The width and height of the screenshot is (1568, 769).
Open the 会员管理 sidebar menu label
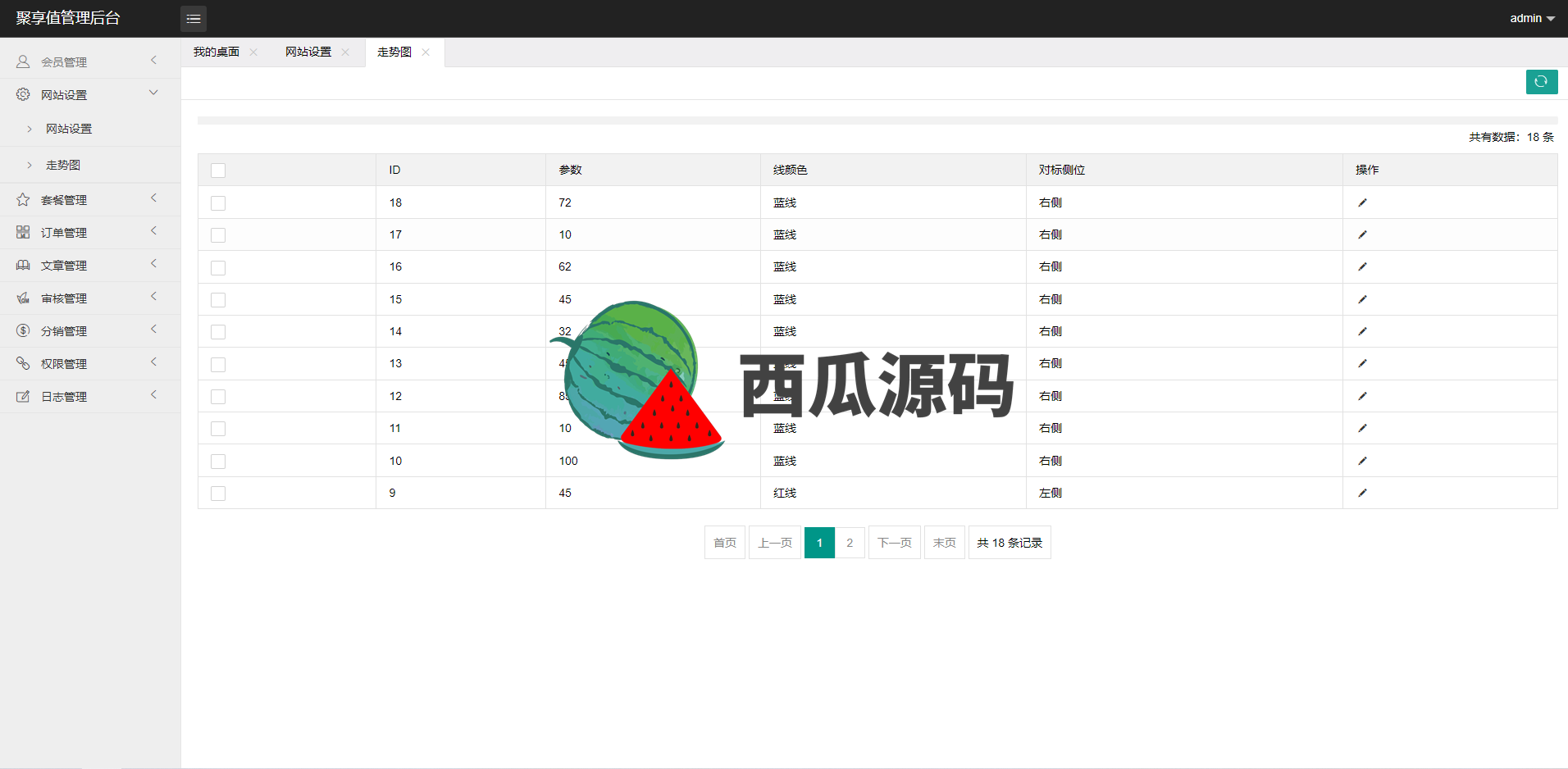click(64, 62)
